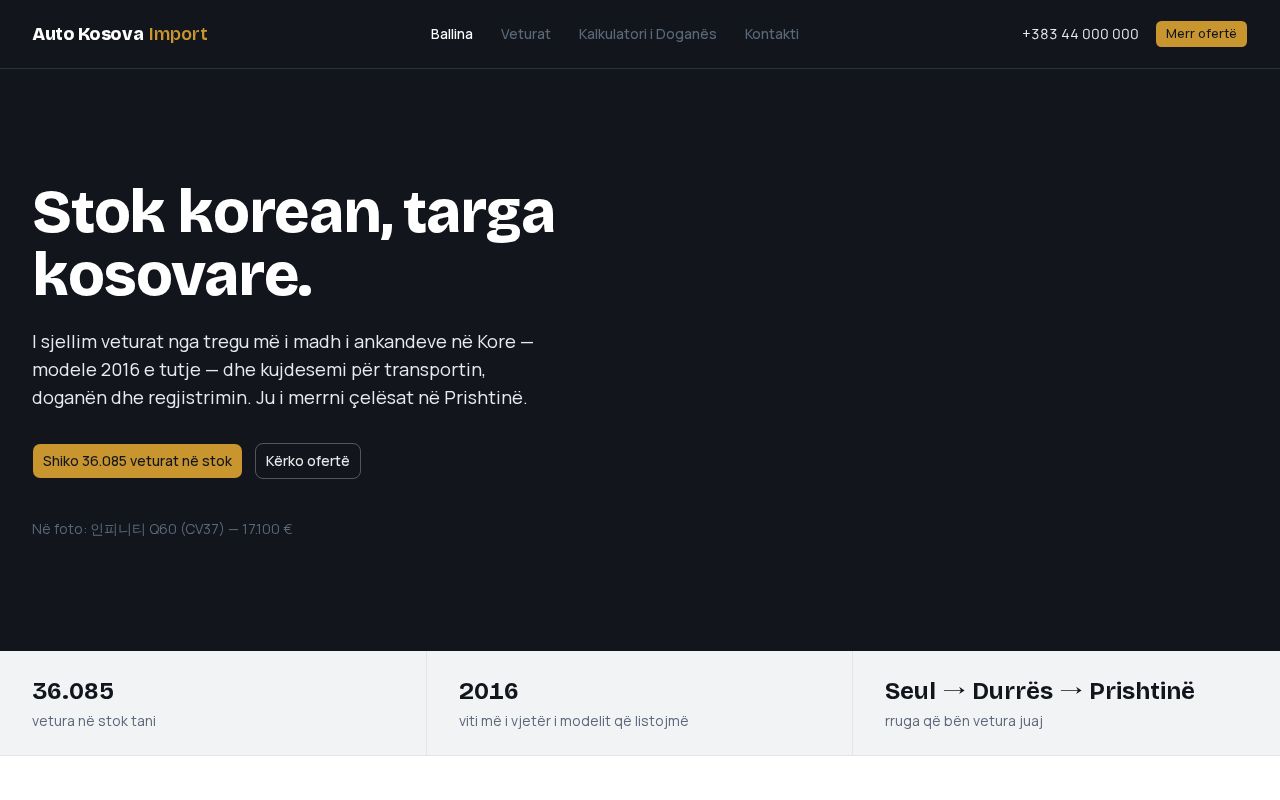Click the Merr ofertë button
This screenshot has width=1280, height=800.
click(1201, 34)
